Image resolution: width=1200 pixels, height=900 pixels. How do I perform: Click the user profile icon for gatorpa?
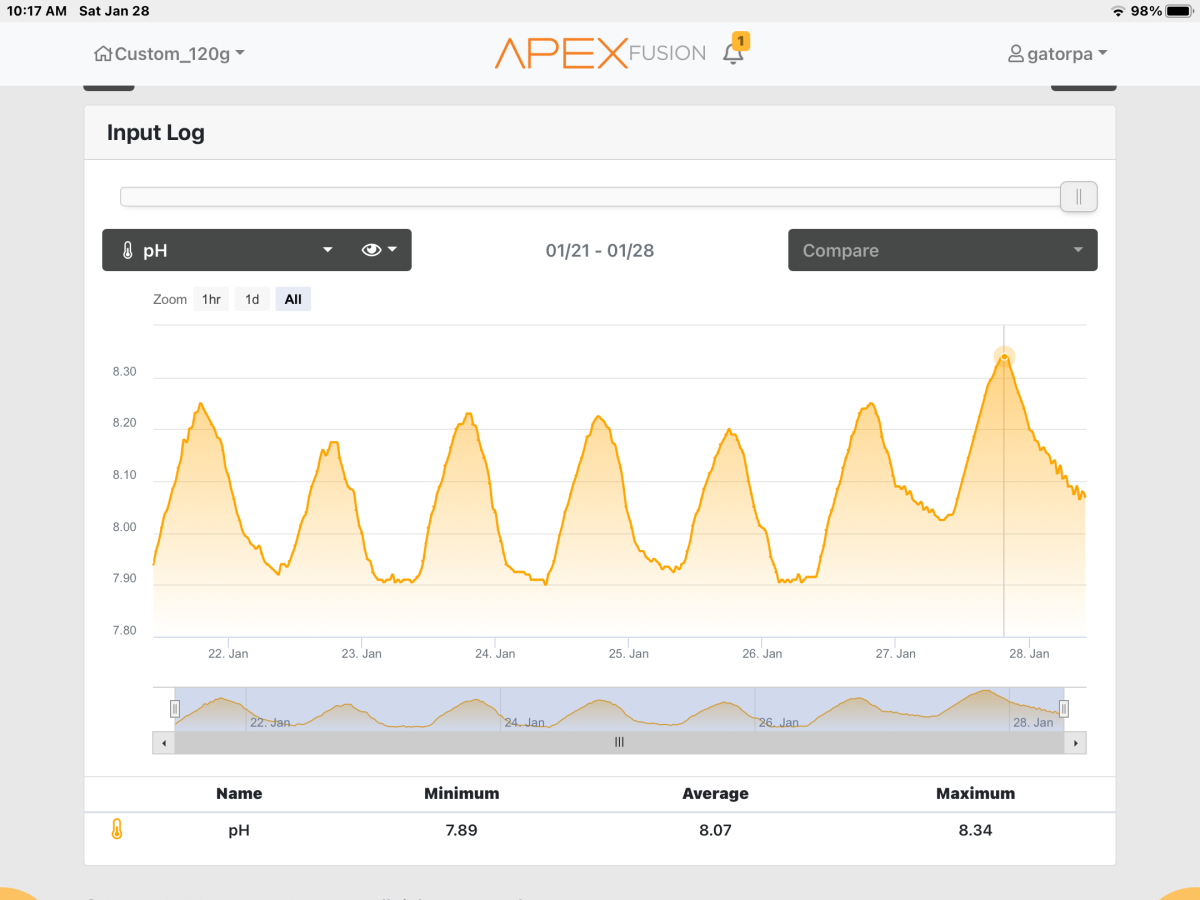pyautogui.click(x=1016, y=54)
